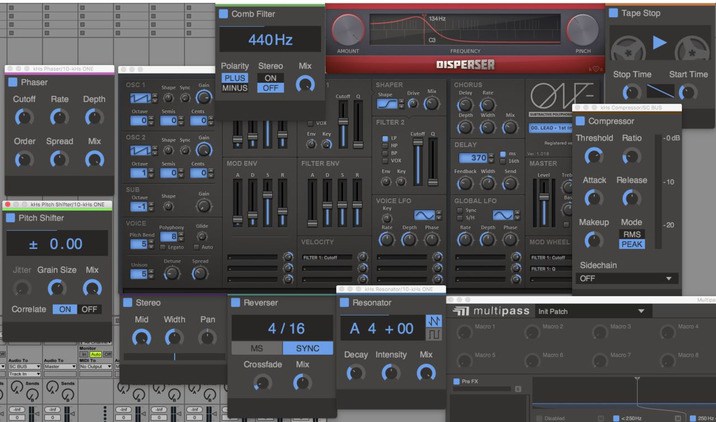Set Pitch Shifter Correlate to OFF
The image size is (716, 422).
point(89,309)
